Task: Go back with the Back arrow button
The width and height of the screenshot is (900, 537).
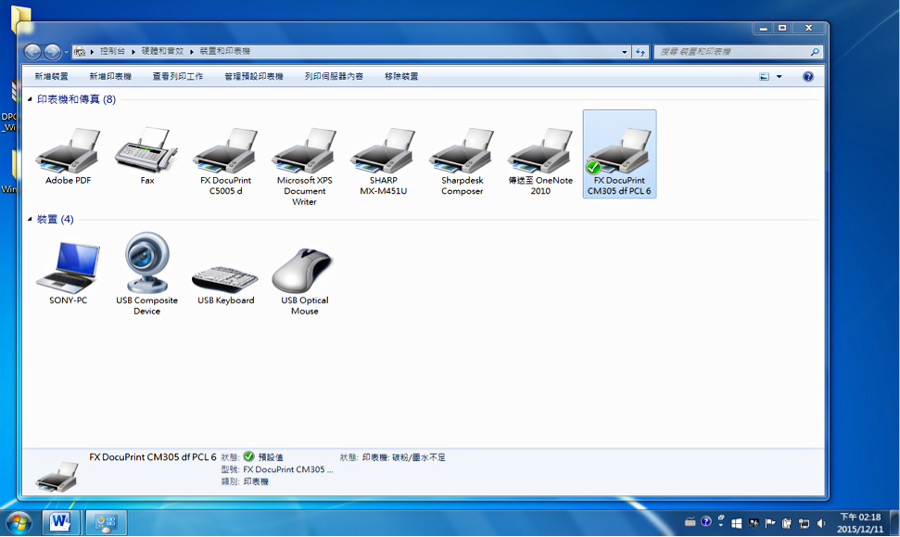Action: pos(33,52)
